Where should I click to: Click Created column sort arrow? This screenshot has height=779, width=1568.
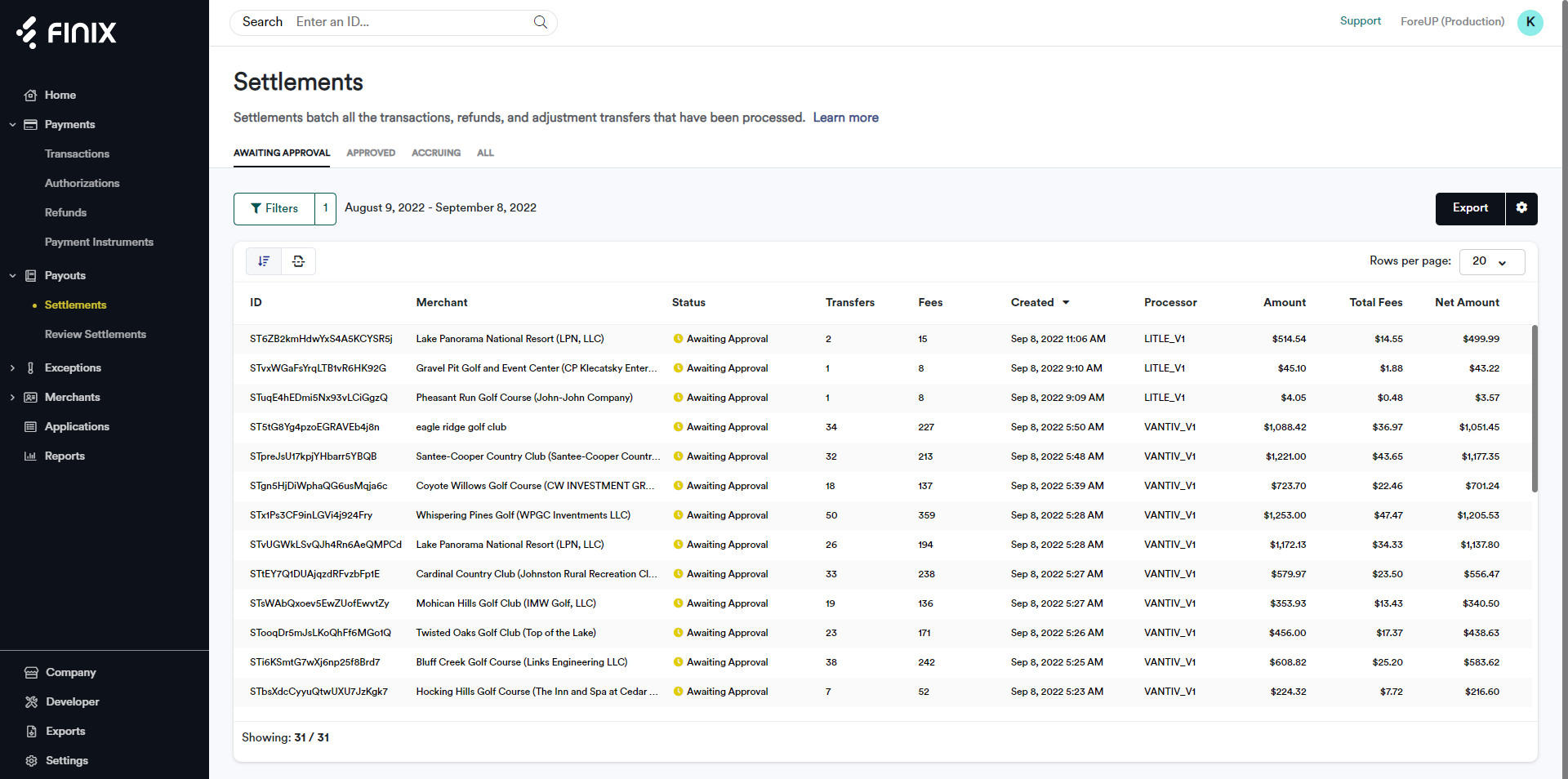[x=1066, y=303]
